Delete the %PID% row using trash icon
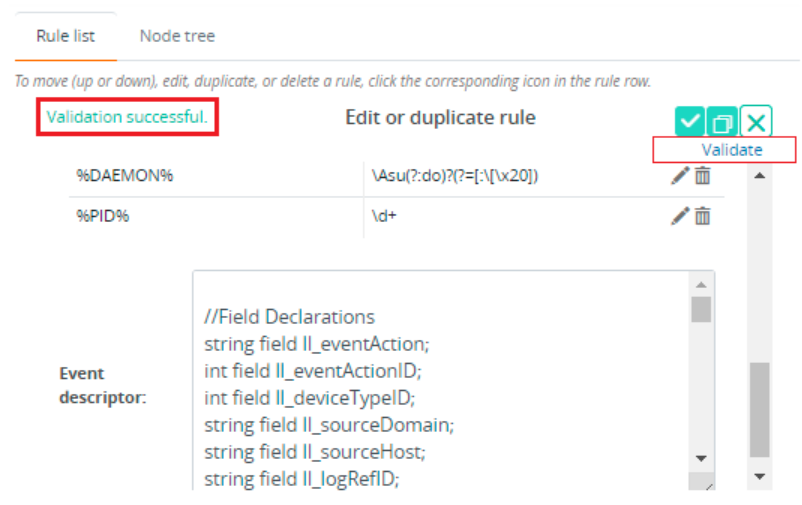The width and height of the screenshot is (802, 505). coord(703,215)
